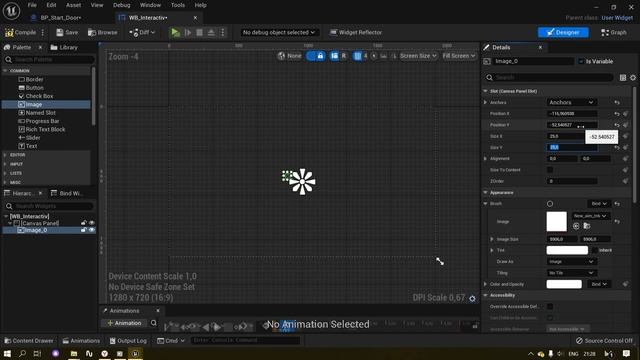Open compile options ellipsis next to Compile
The width and height of the screenshot is (640, 360).
click(42, 32)
